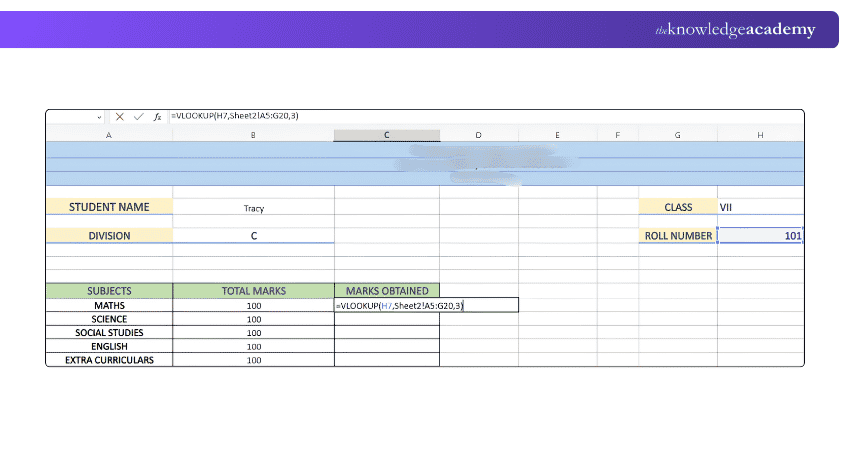Click the VLOOKUP formula cell for MATHS
This screenshot has width=850, height=450.
point(426,305)
